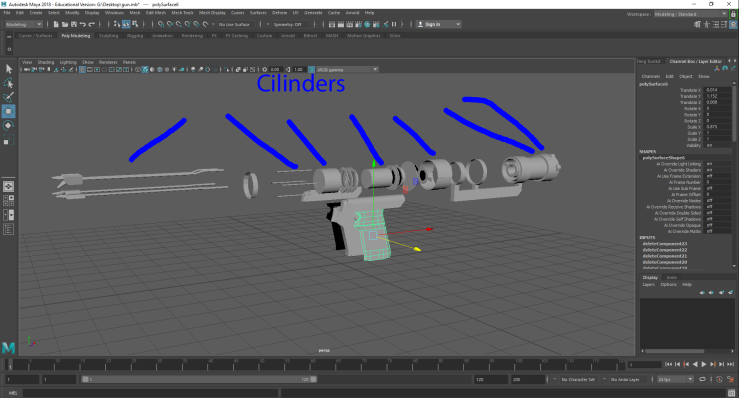Screen dimensions: 739x398
Task: Go to start of playback range
Action: pyautogui.click(x=668, y=364)
